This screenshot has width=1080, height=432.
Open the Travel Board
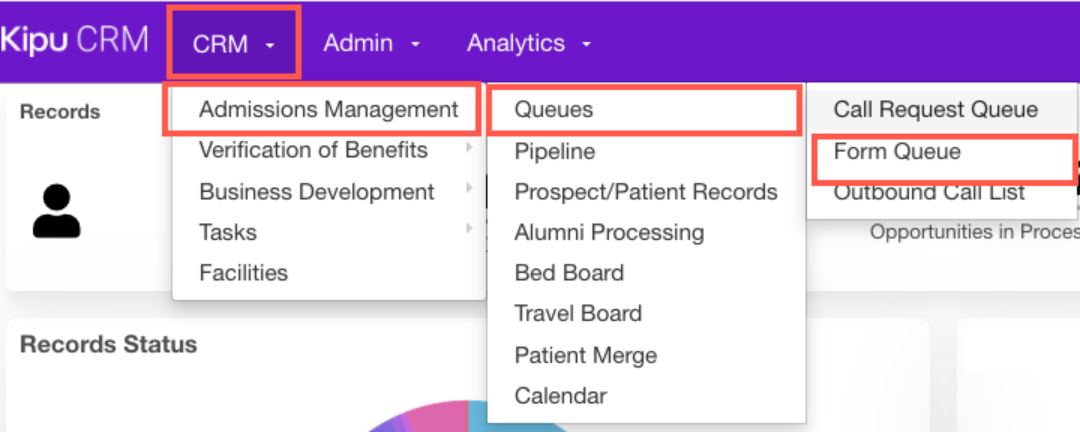tap(578, 314)
